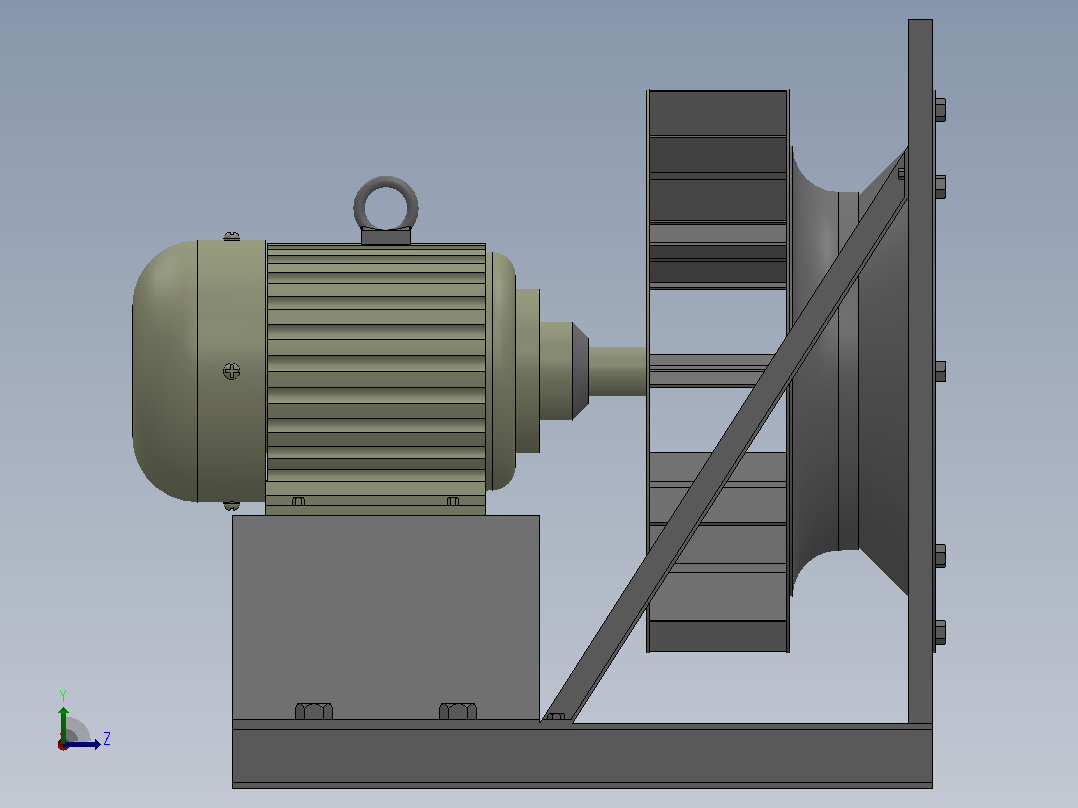The width and height of the screenshot is (1078, 808).
Task: Click the curved inlet cone behind the impeller
Action: pyautogui.click(x=825, y=371)
